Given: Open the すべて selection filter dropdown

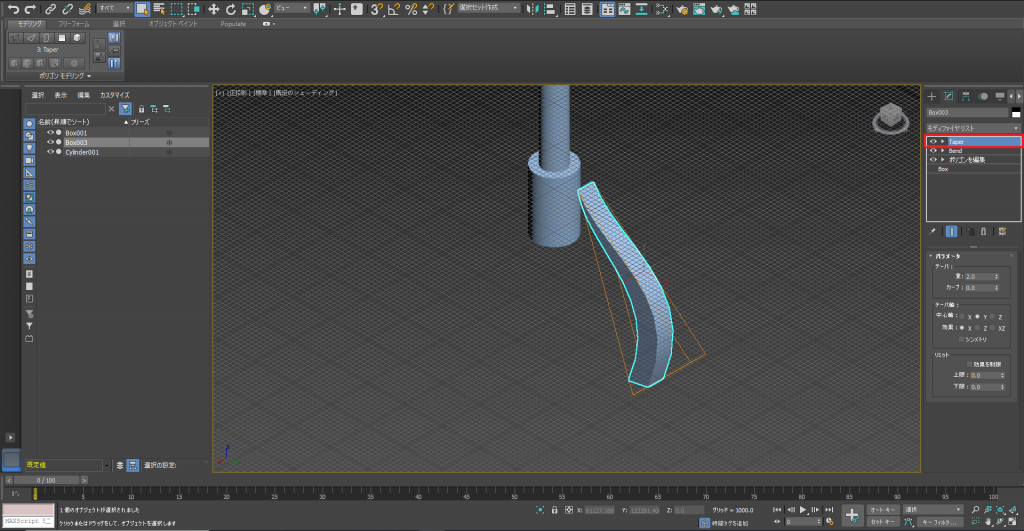Looking at the screenshot, I should pos(114,8).
